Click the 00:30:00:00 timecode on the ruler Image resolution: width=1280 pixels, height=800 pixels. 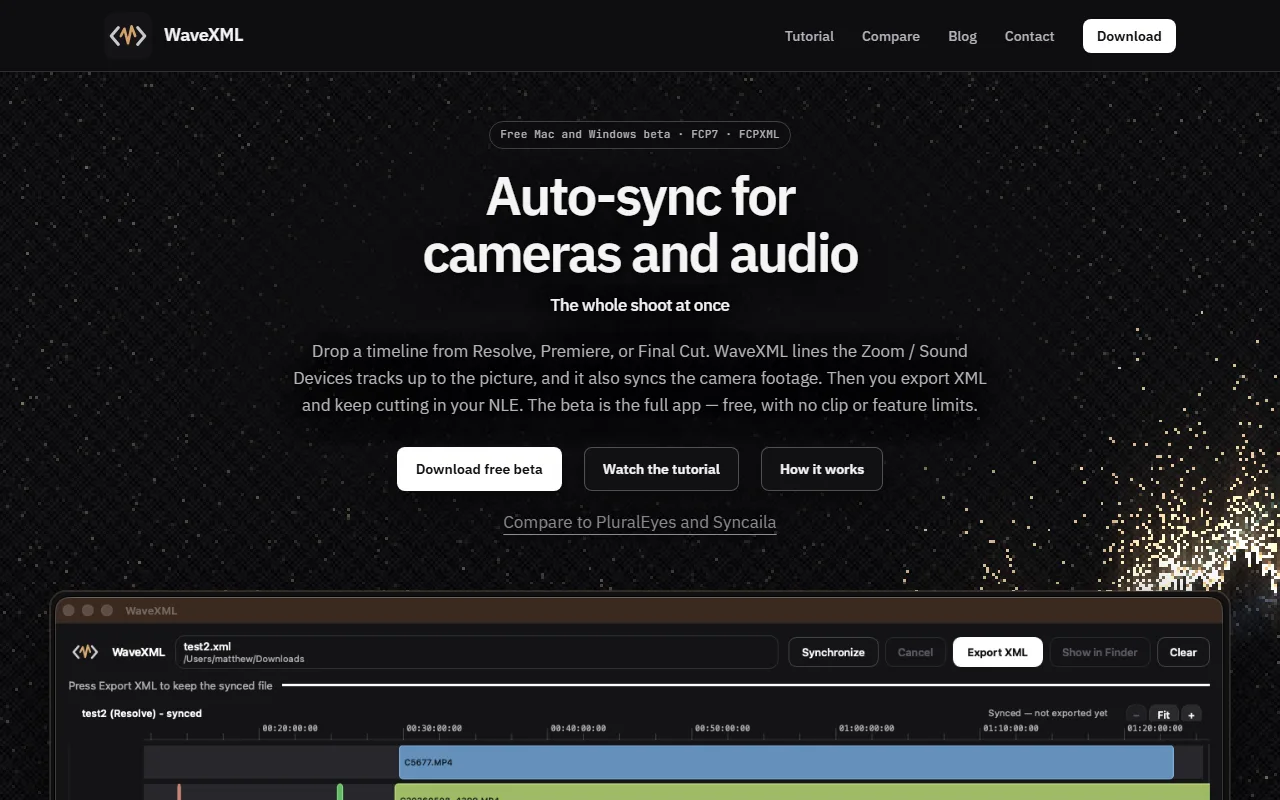coord(434,728)
